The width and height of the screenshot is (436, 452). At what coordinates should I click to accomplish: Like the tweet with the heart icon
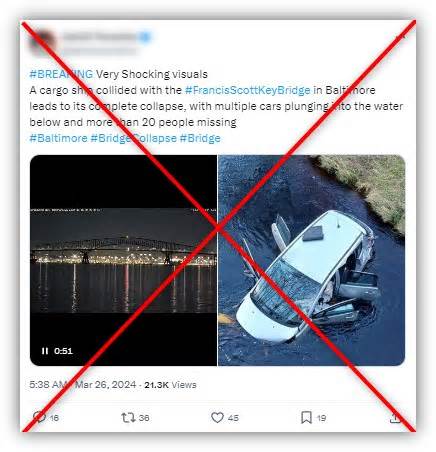pyautogui.click(x=217, y=417)
